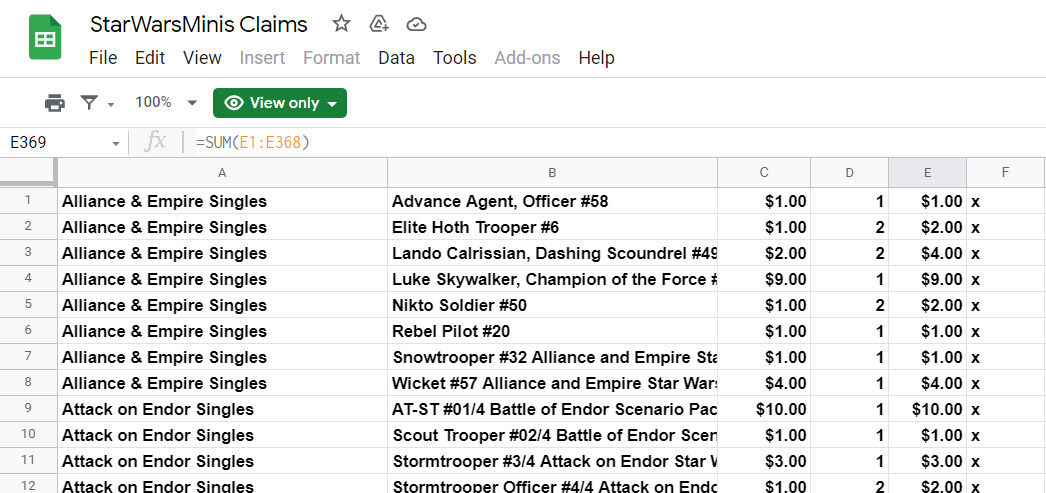The height and width of the screenshot is (493, 1046).
Task: Click cell 'AT-ST #01/4 Battle of Endor'
Action: pyautogui.click(x=552, y=409)
